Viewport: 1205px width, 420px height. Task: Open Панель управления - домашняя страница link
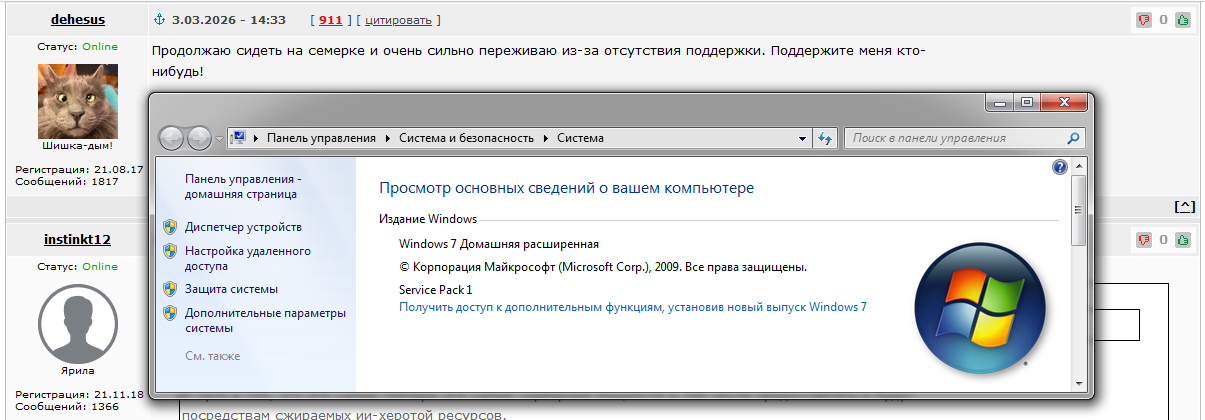[243, 186]
